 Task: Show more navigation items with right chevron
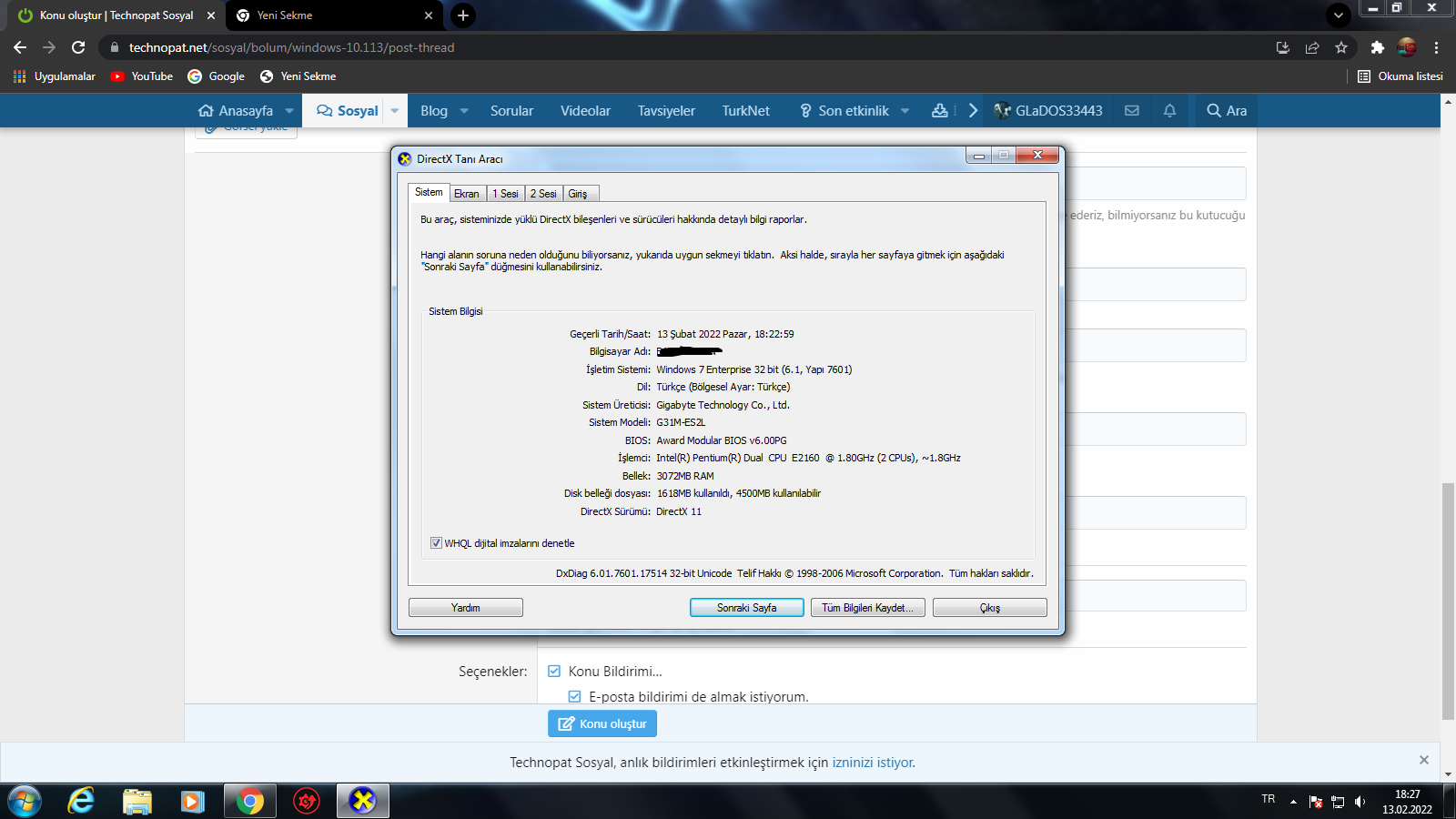tap(973, 111)
